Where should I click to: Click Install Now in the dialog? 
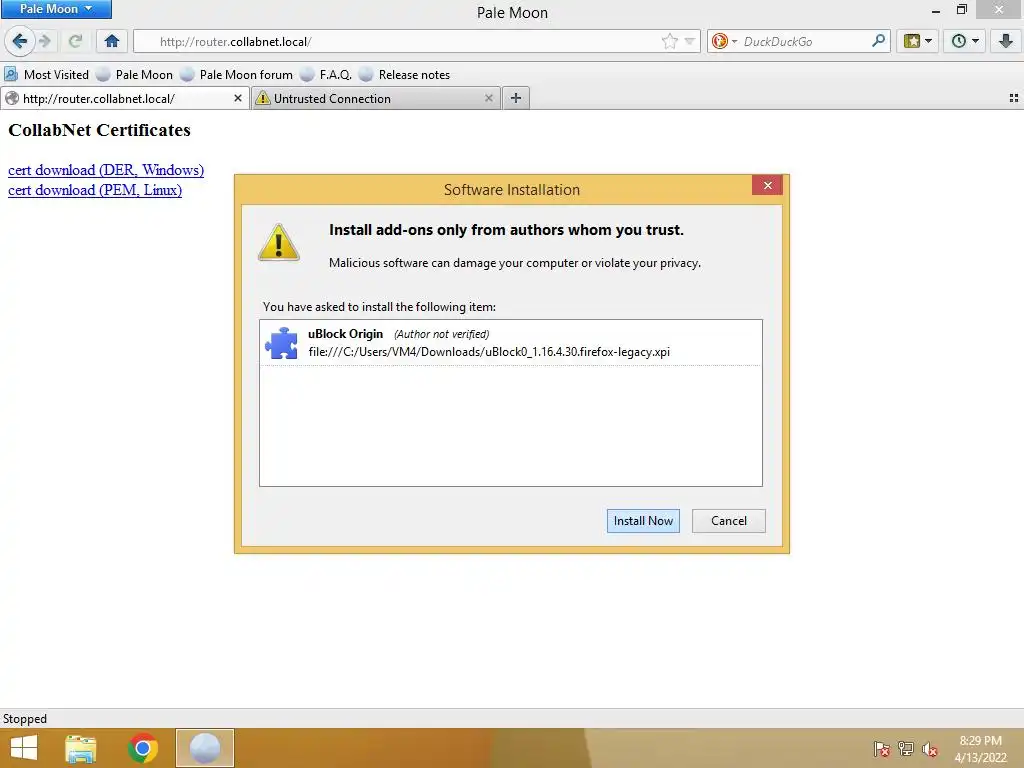point(643,520)
